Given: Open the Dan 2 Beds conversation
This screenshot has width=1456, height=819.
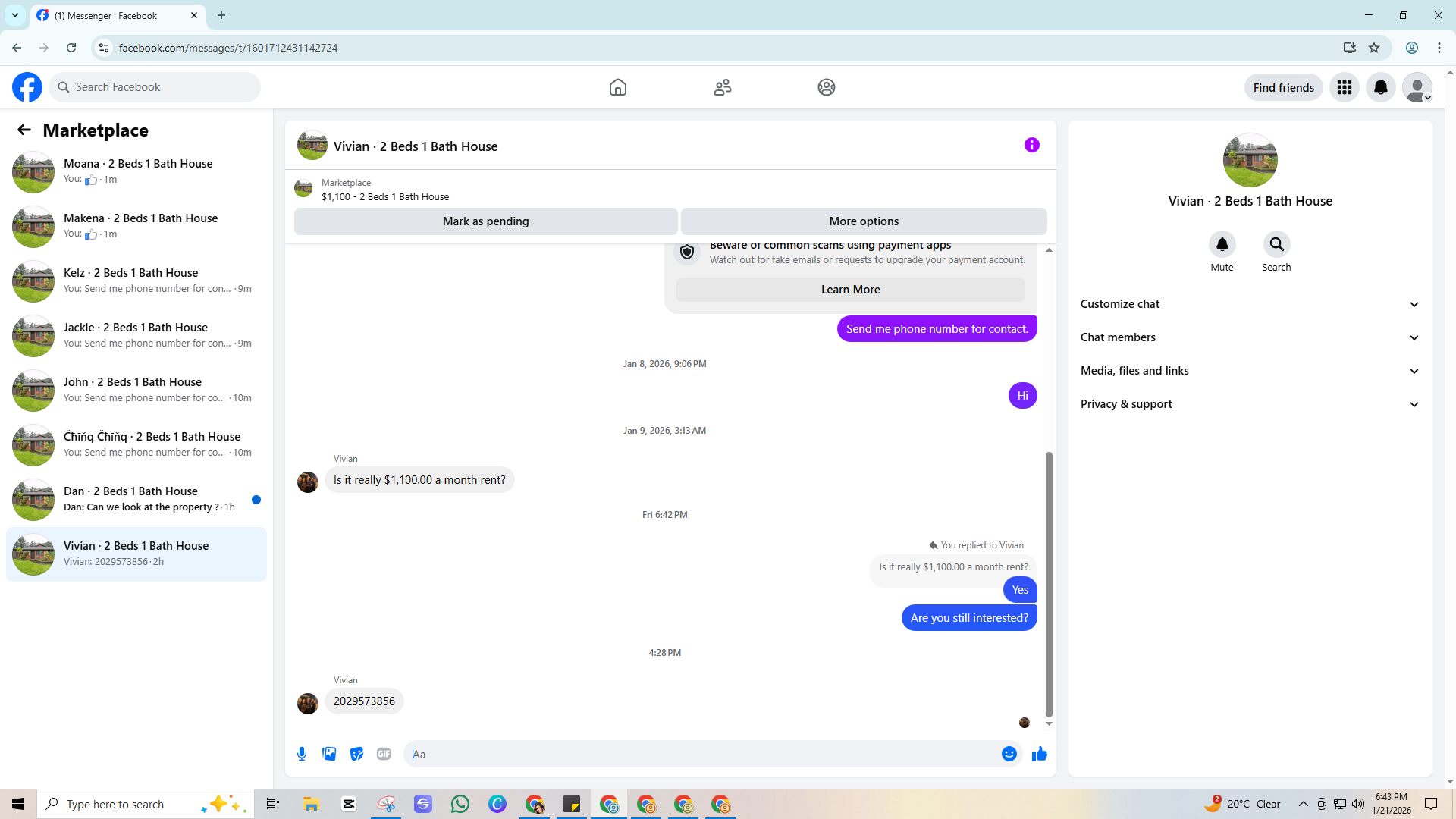Looking at the screenshot, I should coord(136,499).
